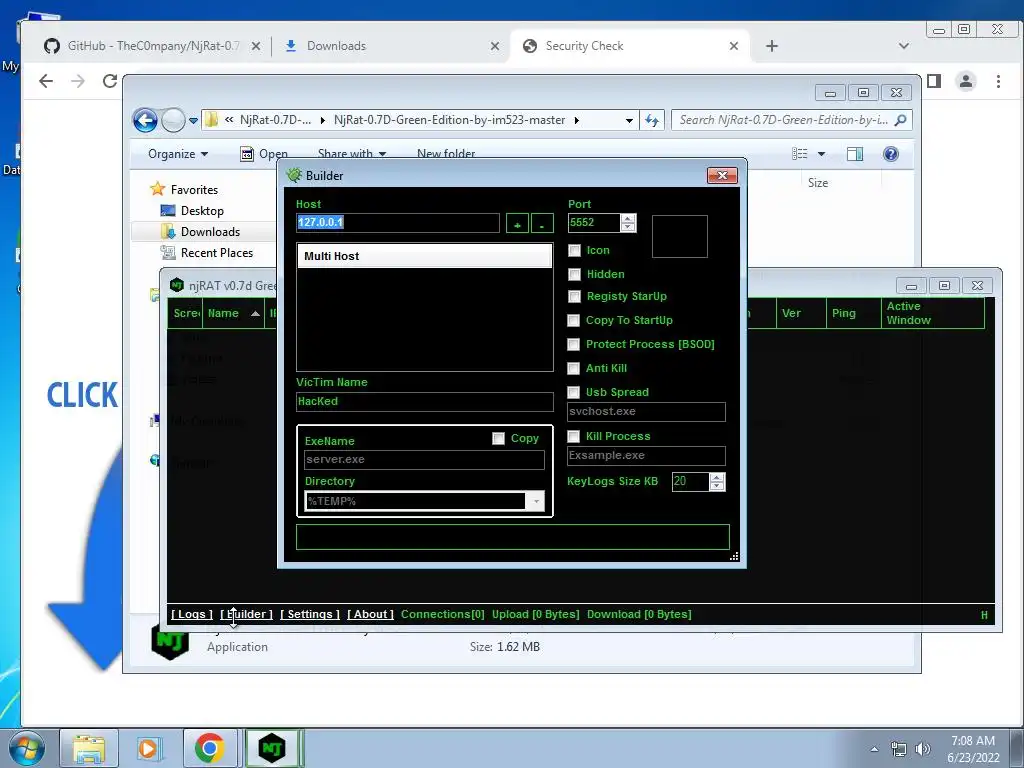Check the Copy To StartUp option
Viewport: 1024px width, 768px height.
(573, 321)
